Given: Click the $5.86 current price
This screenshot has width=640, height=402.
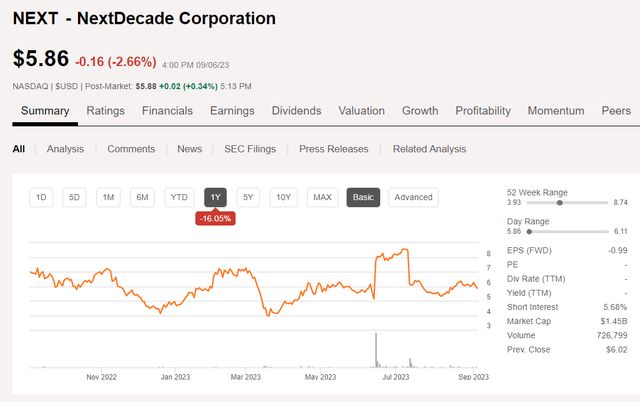Looking at the screenshot, I should point(41,58).
